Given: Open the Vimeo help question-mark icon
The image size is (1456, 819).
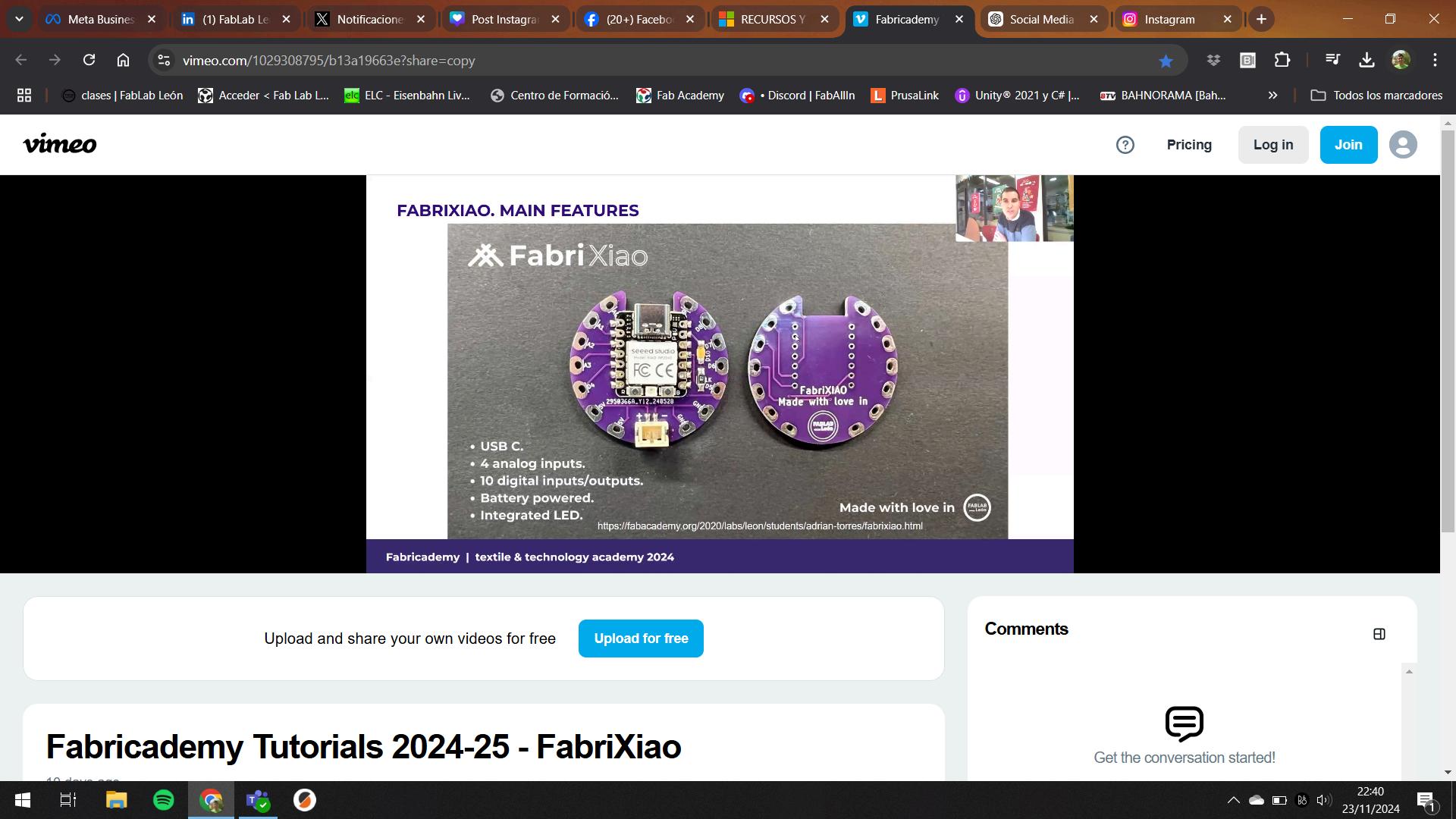Looking at the screenshot, I should [1125, 145].
